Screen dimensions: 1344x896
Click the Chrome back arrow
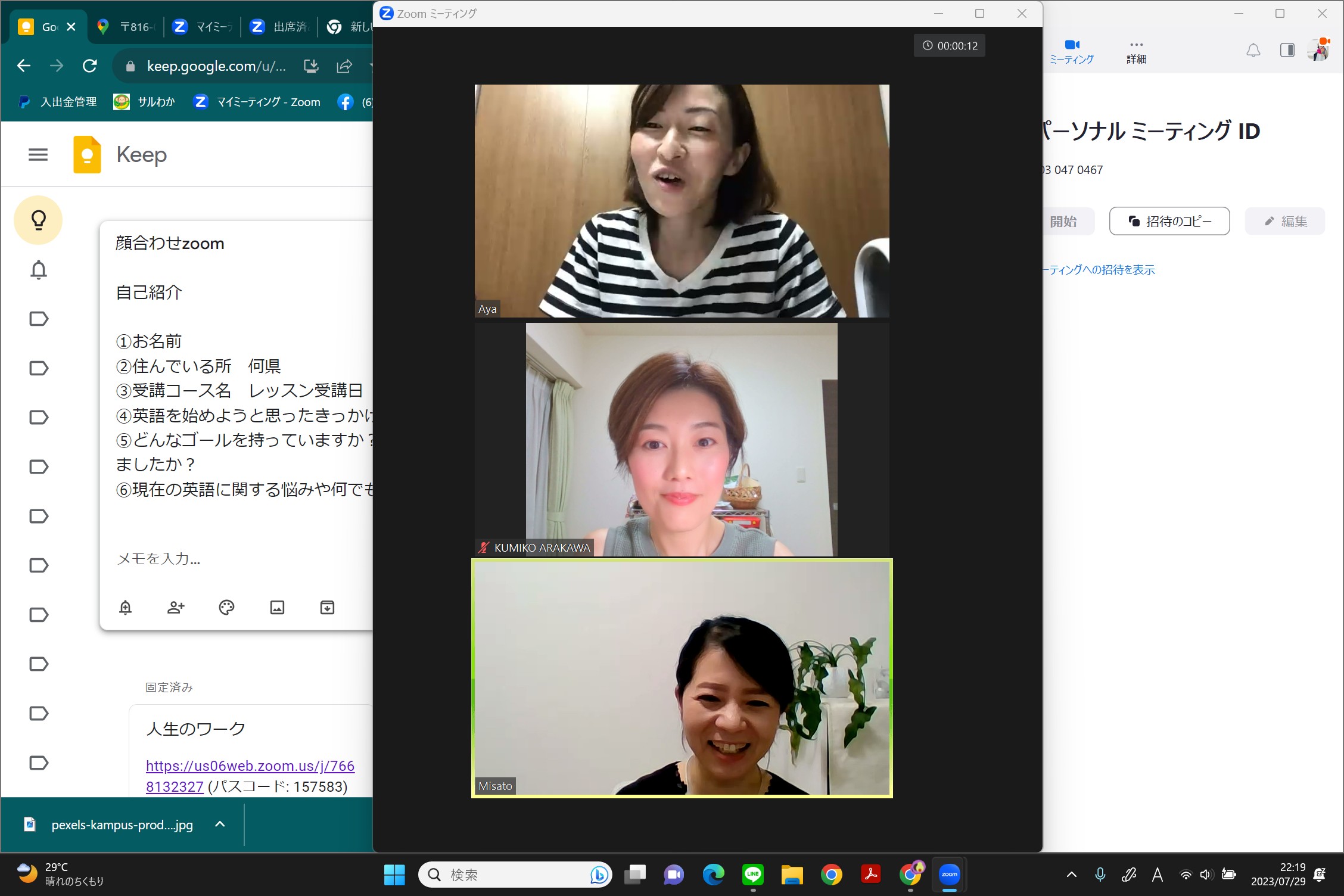[24, 66]
